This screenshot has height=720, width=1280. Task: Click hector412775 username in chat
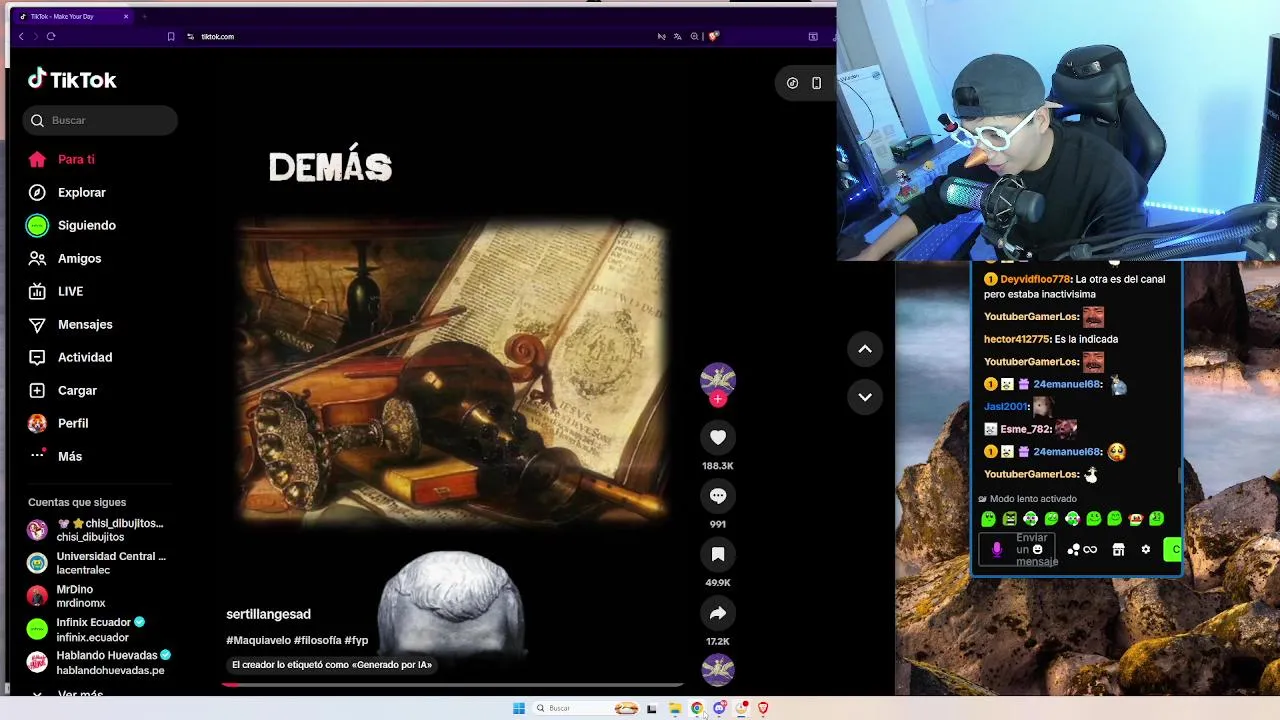1016,339
